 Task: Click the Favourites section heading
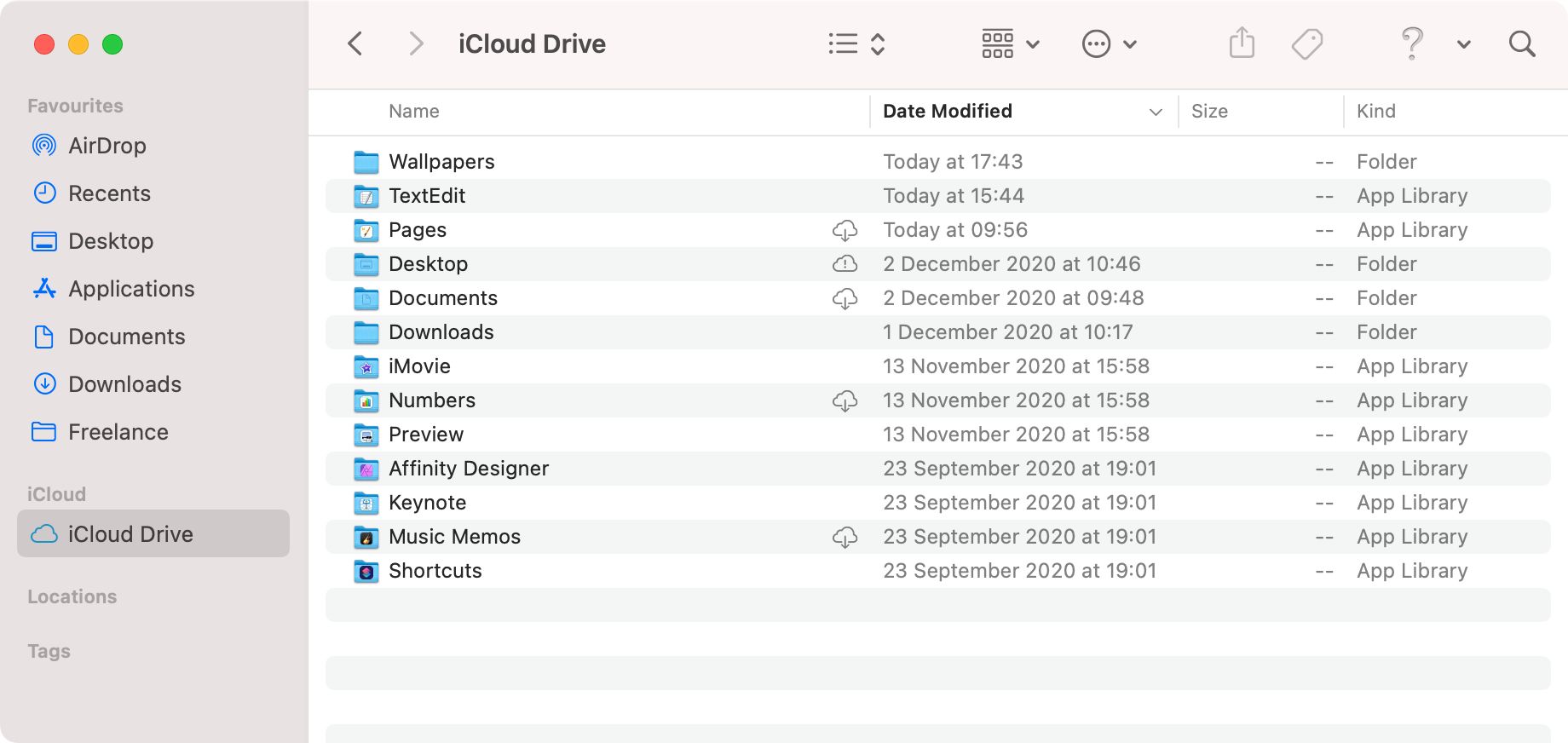75,106
